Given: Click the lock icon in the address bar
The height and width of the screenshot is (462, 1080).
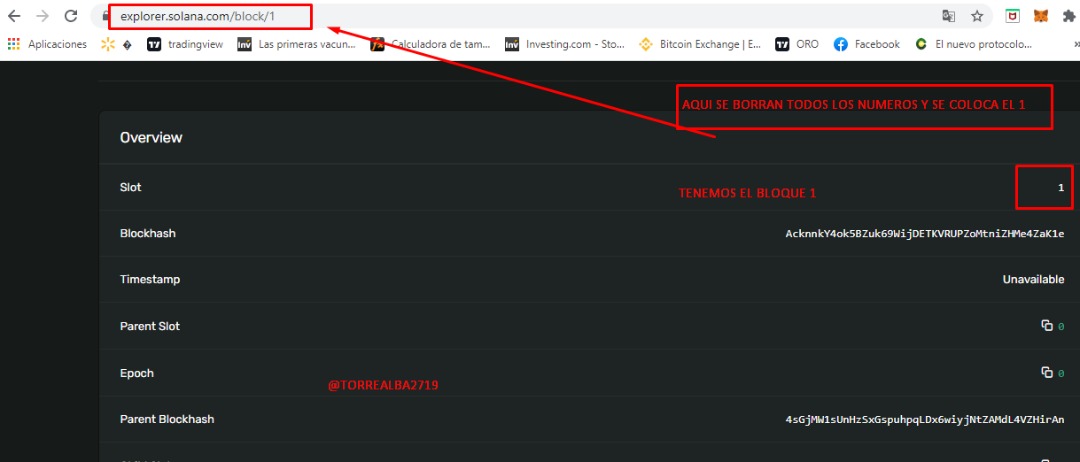Looking at the screenshot, I should (x=105, y=16).
